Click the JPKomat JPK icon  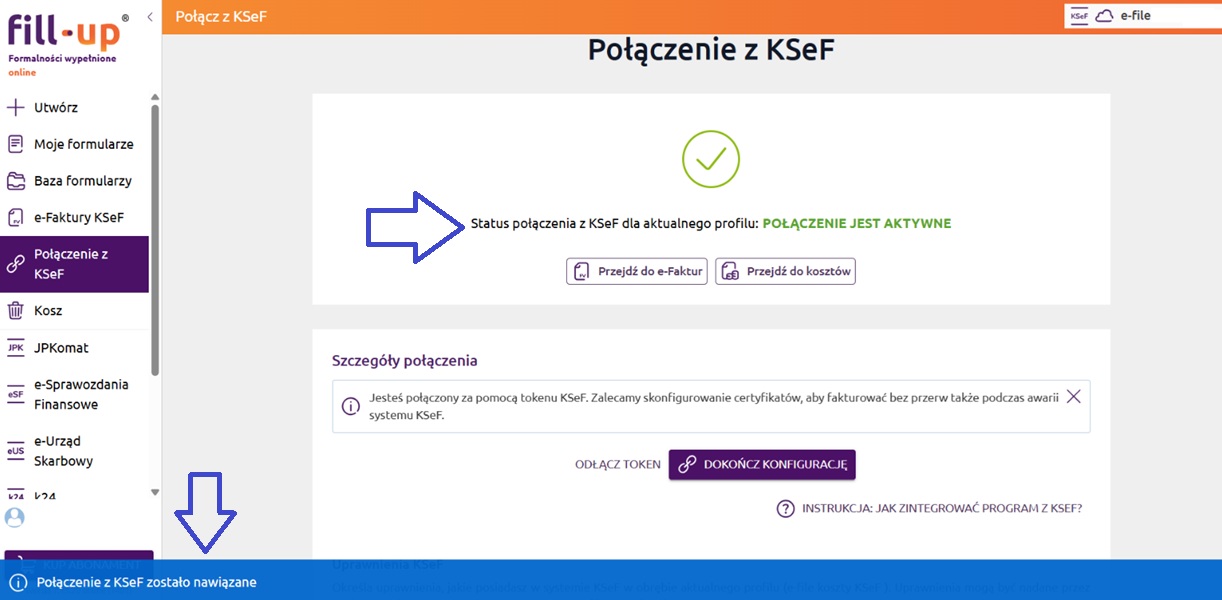[x=15, y=348]
